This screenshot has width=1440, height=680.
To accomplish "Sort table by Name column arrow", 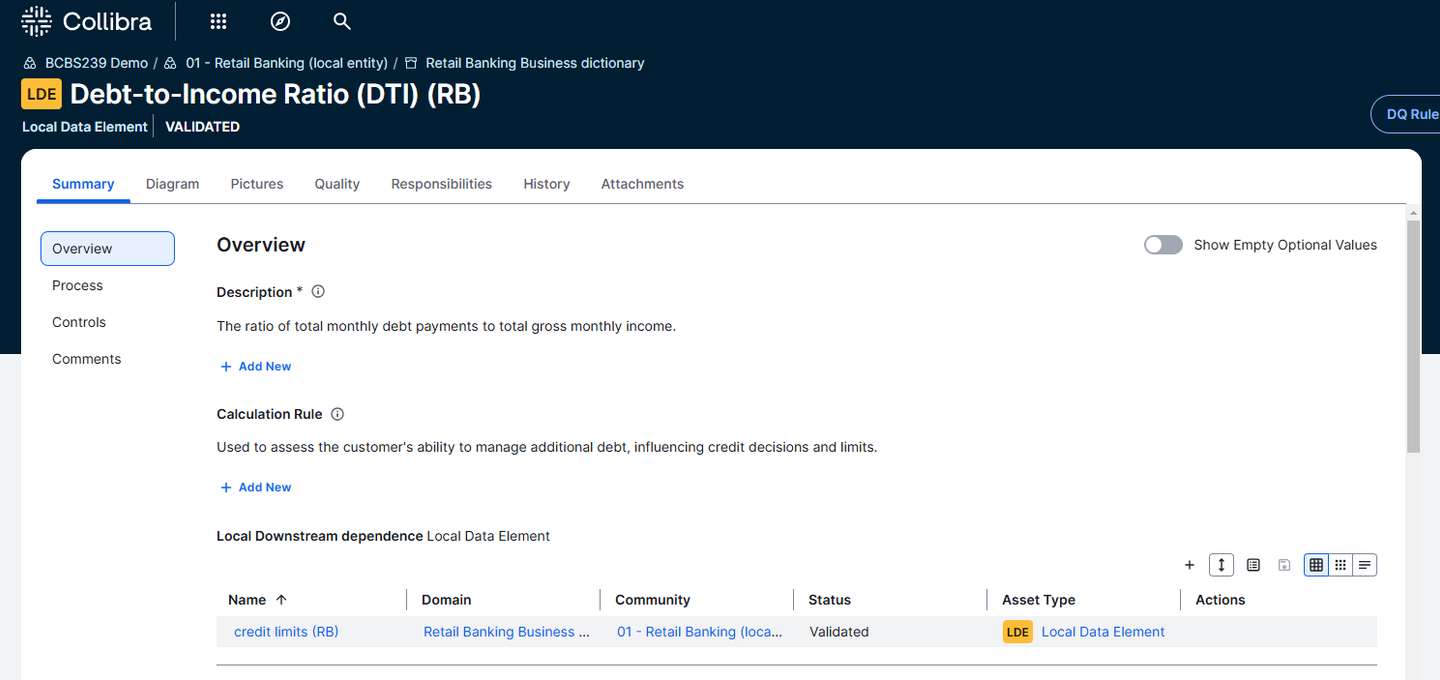I will (x=281, y=600).
